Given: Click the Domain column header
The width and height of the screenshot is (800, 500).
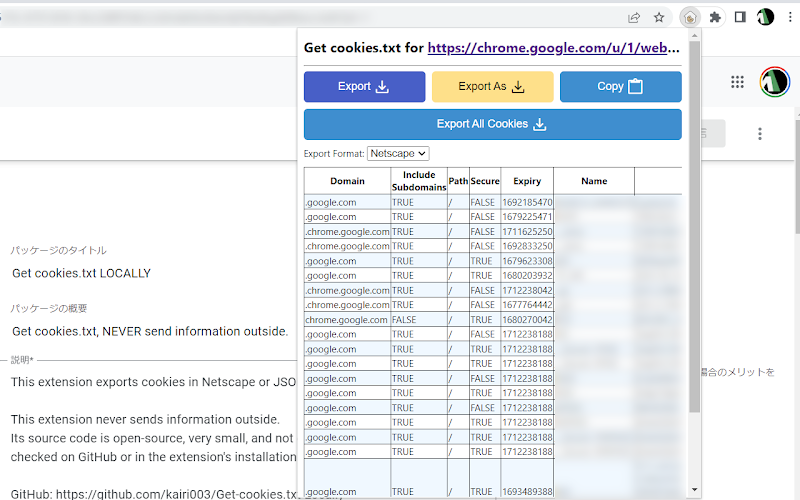Looking at the screenshot, I should point(347,181).
